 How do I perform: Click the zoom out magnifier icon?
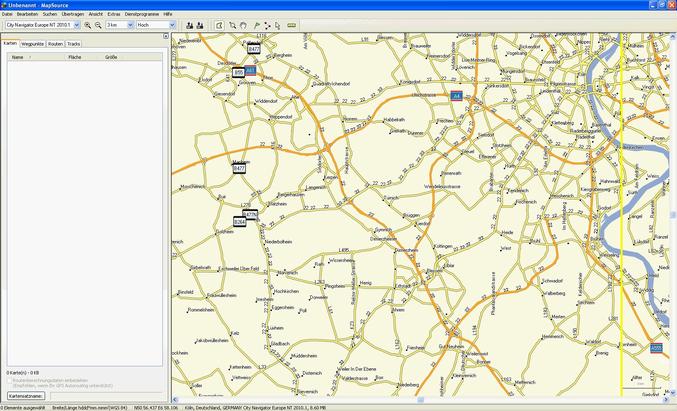click(x=97, y=25)
